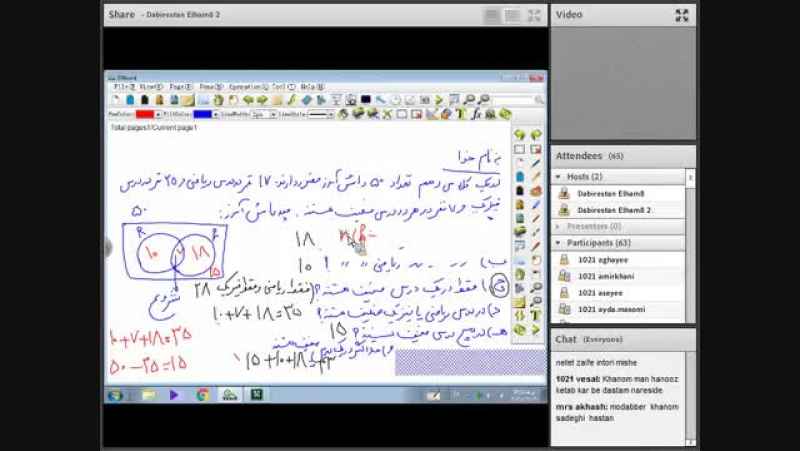The height and width of the screenshot is (451, 800).
Task: Click the zoom magnifier in the top toolbar
Action: [x=469, y=99]
